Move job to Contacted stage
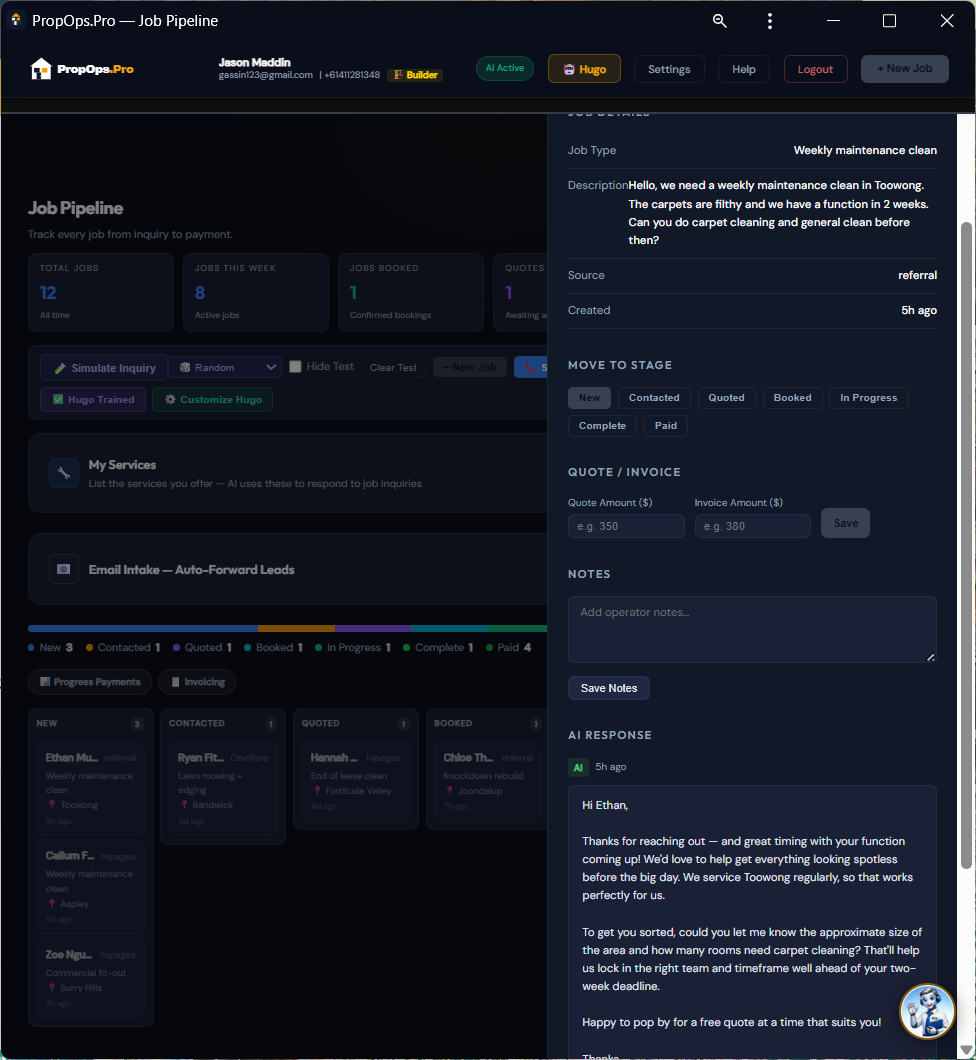 coord(654,398)
